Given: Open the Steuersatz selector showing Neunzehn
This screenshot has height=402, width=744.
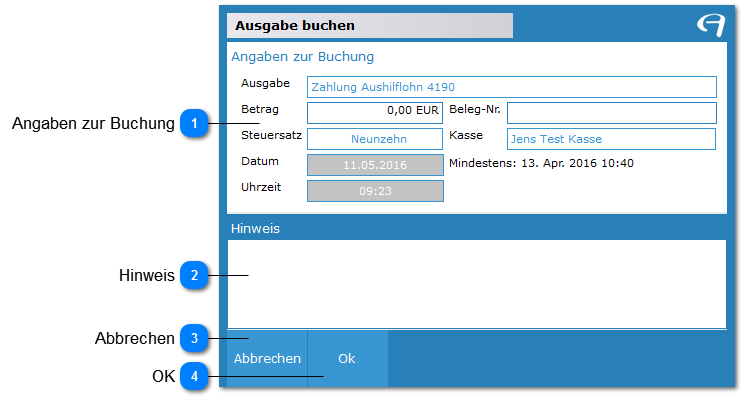Looking at the screenshot, I should (375, 139).
